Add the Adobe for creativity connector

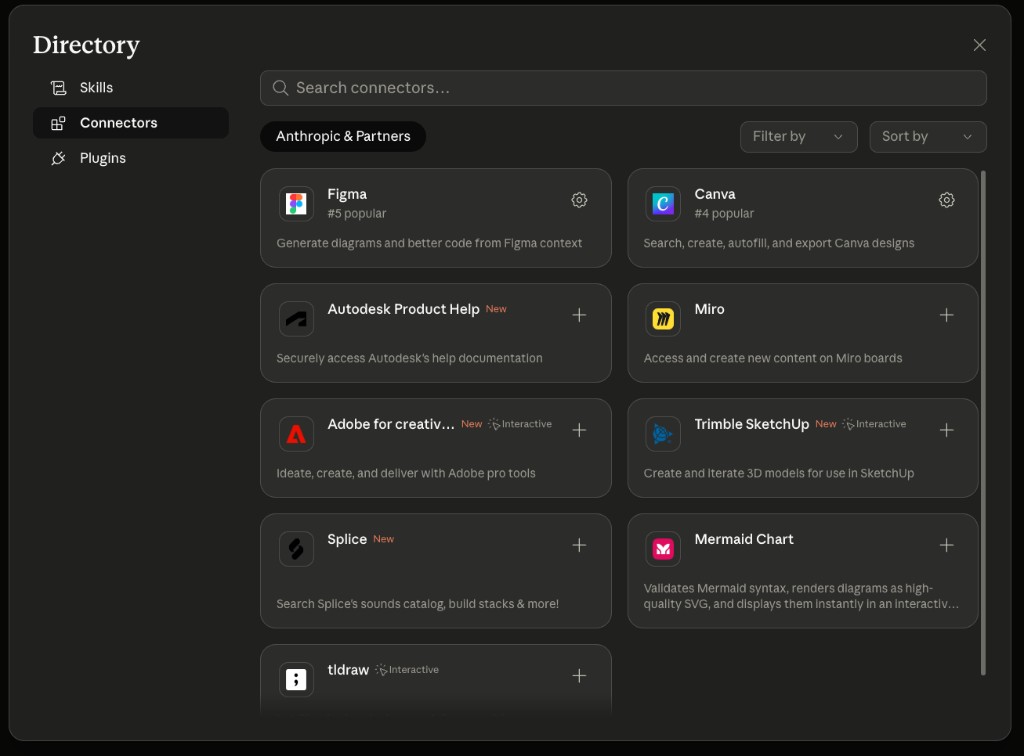point(579,430)
